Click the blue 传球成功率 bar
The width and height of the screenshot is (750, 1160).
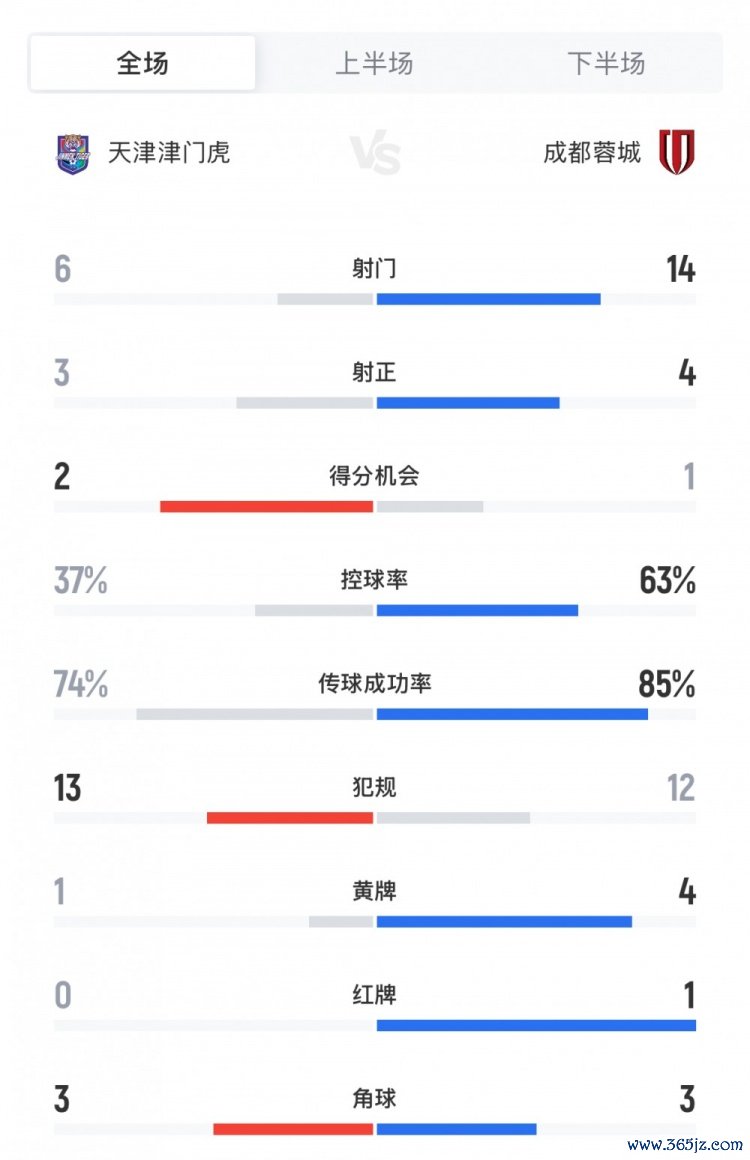pyautogui.click(x=512, y=714)
